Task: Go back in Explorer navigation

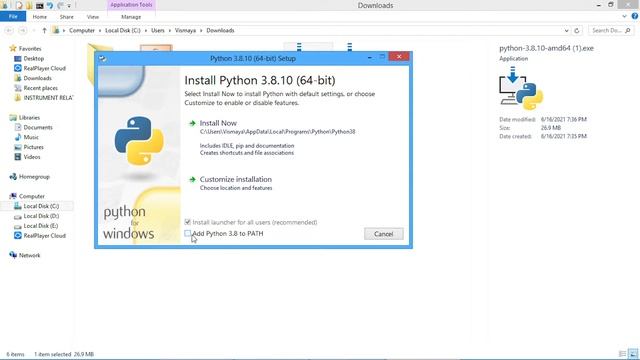Action: pos(9,31)
